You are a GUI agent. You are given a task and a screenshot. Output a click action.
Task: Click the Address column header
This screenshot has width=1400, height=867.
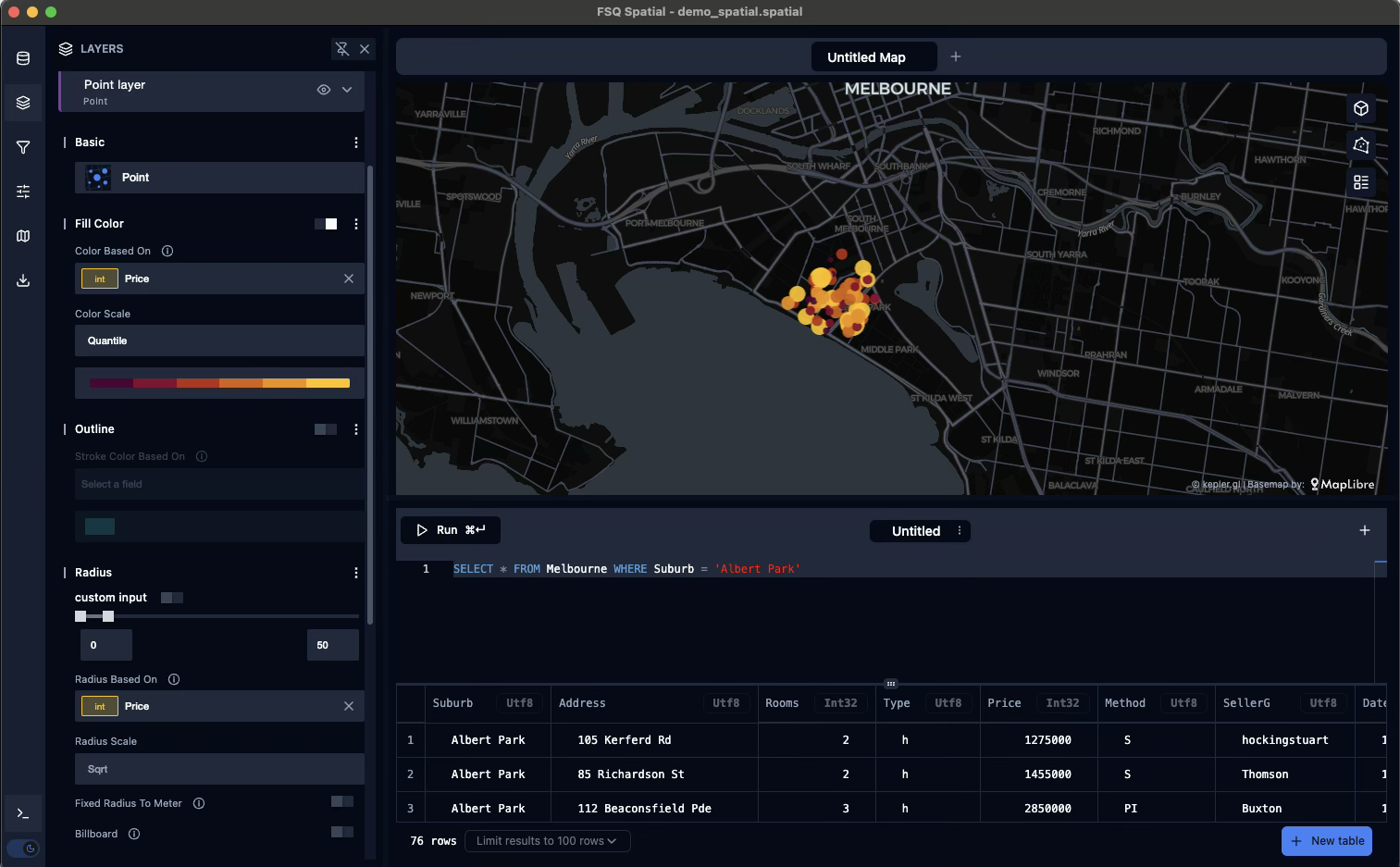pos(654,703)
